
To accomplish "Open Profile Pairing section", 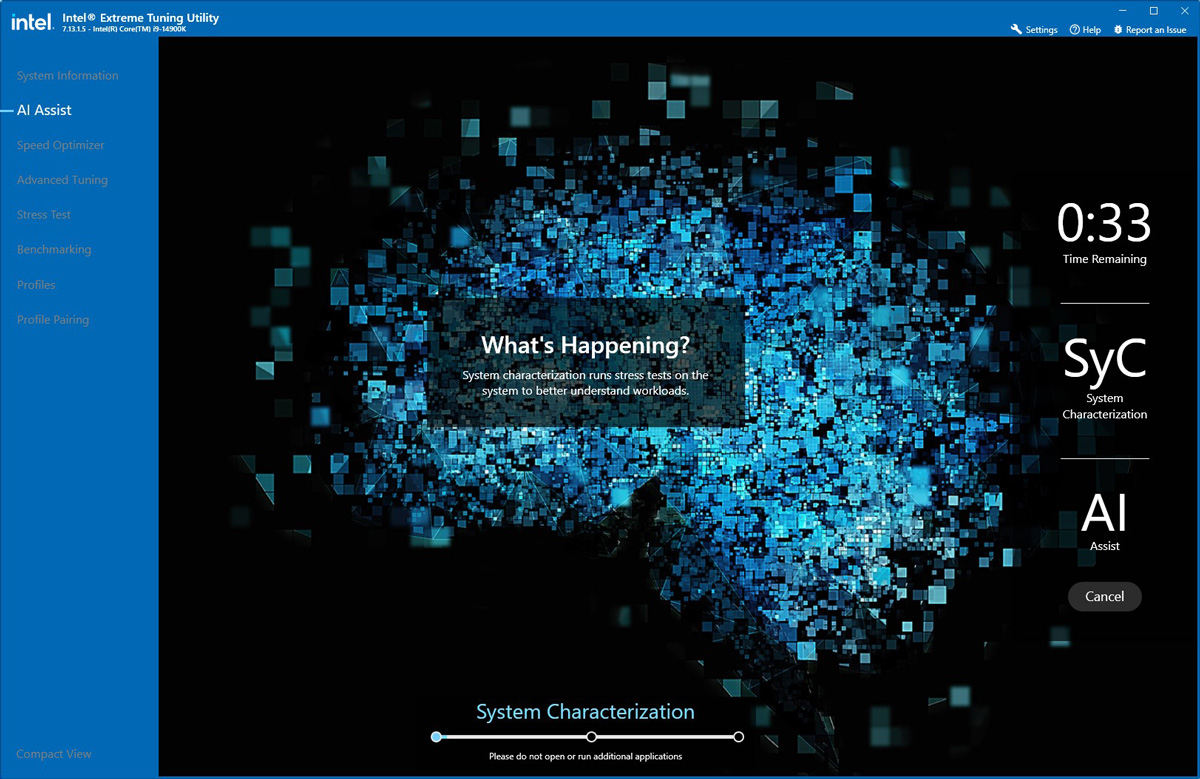I will [52, 320].
